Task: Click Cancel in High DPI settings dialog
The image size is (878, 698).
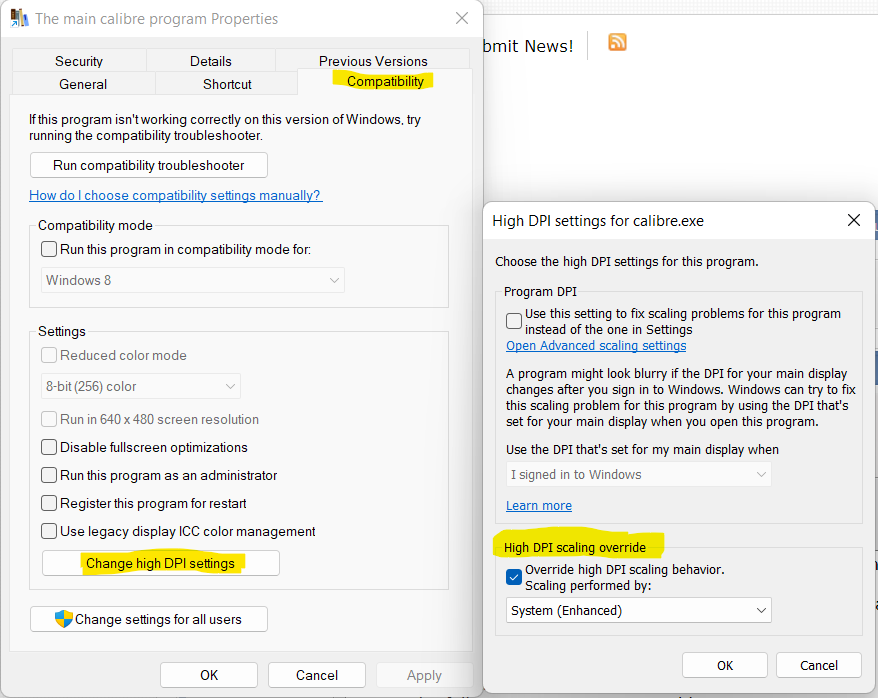Action: 819,665
